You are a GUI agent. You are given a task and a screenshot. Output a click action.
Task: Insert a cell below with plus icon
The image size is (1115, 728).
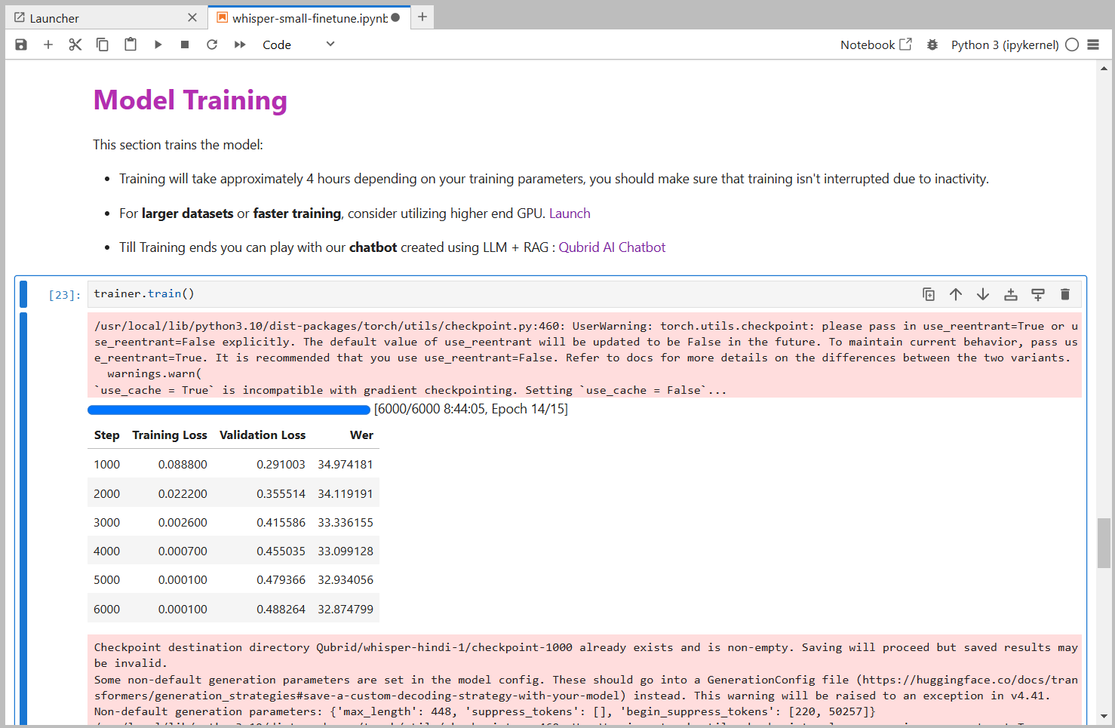point(48,45)
